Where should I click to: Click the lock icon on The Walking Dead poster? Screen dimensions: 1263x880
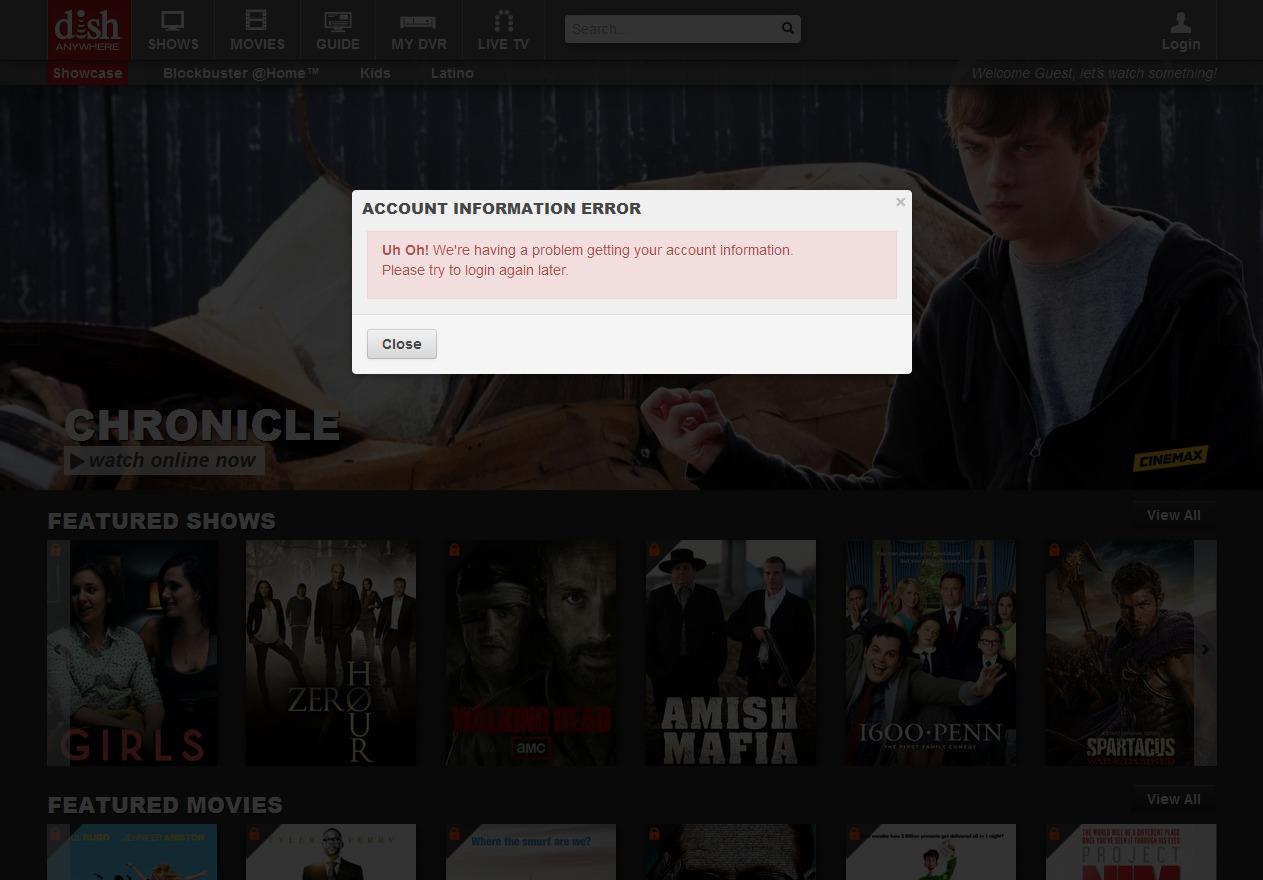pyautogui.click(x=454, y=550)
